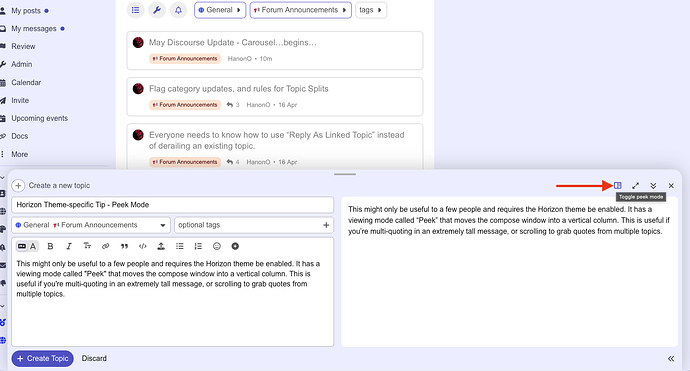
Task: Upload a file from the composer toolbar
Action: pyautogui.click(x=161, y=246)
